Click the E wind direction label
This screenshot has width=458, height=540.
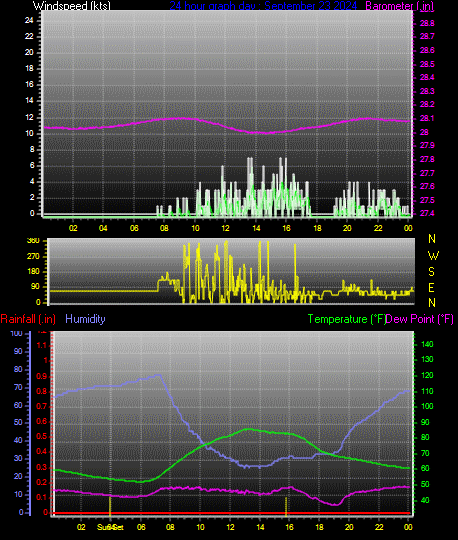tap(431, 287)
